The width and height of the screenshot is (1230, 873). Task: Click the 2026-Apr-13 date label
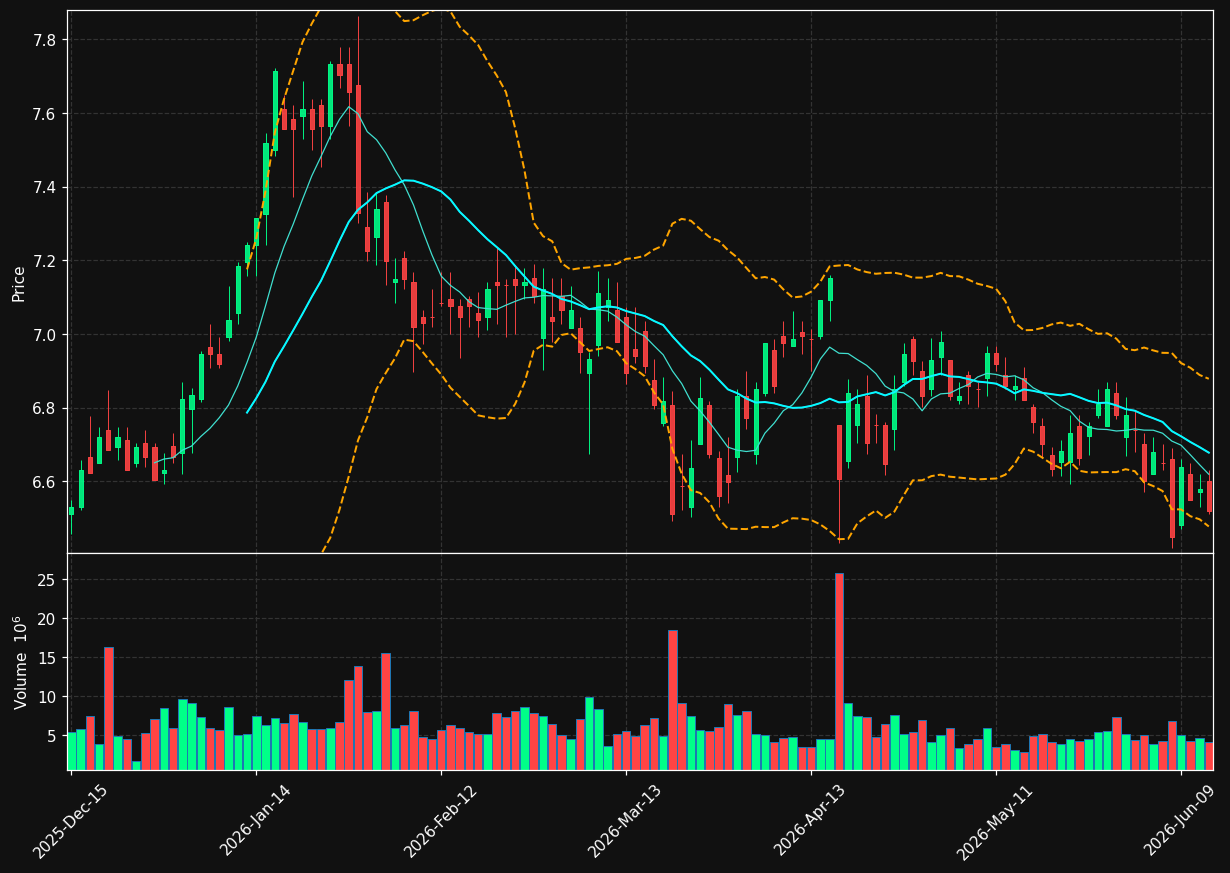tap(811, 821)
